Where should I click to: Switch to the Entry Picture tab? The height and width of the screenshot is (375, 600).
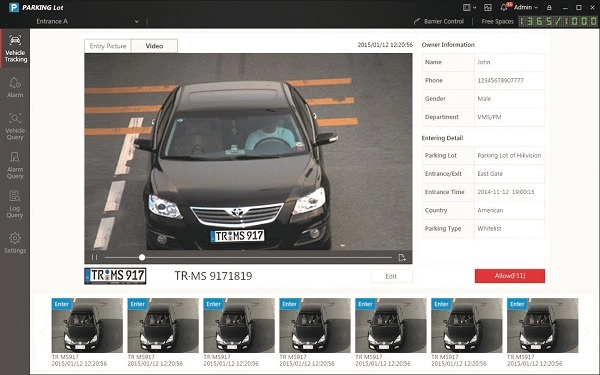pyautogui.click(x=108, y=46)
